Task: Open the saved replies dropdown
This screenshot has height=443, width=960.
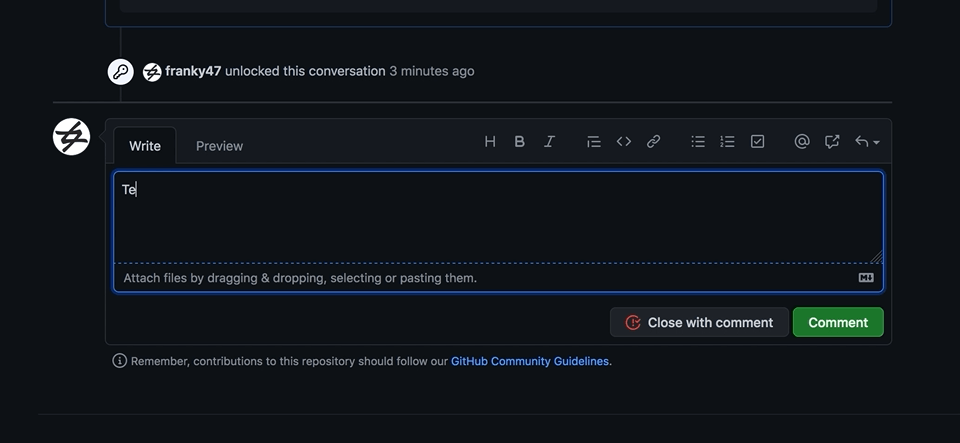Action: pyautogui.click(x=867, y=142)
